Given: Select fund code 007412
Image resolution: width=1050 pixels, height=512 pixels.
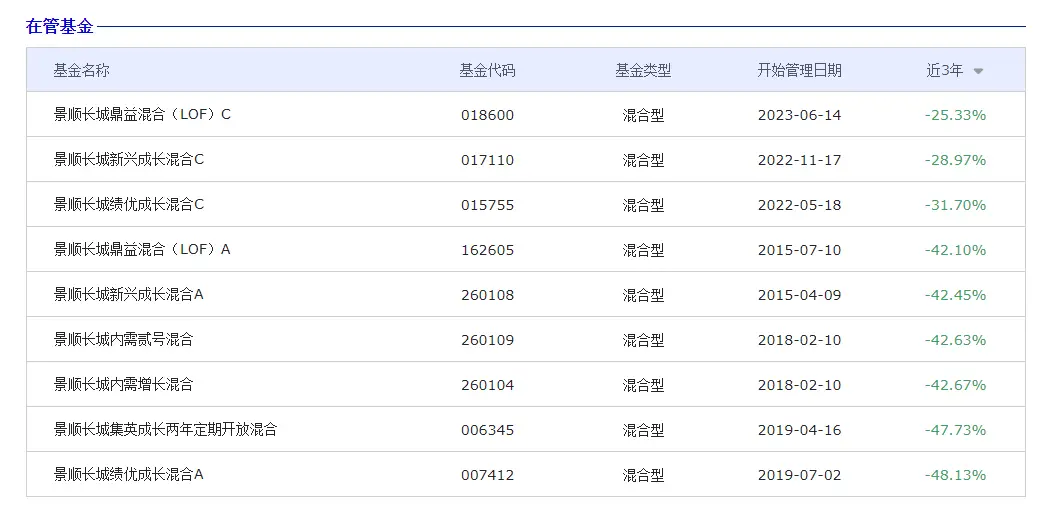Looking at the screenshot, I should (x=488, y=475).
